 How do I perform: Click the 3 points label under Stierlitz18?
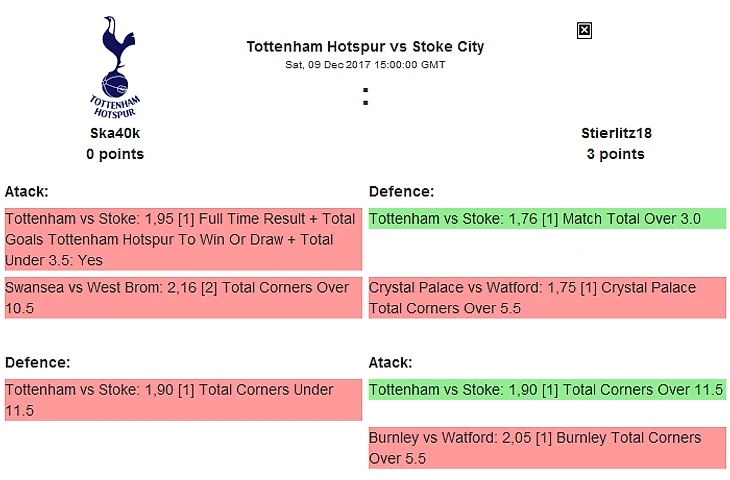pyautogui.click(x=616, y=154)
